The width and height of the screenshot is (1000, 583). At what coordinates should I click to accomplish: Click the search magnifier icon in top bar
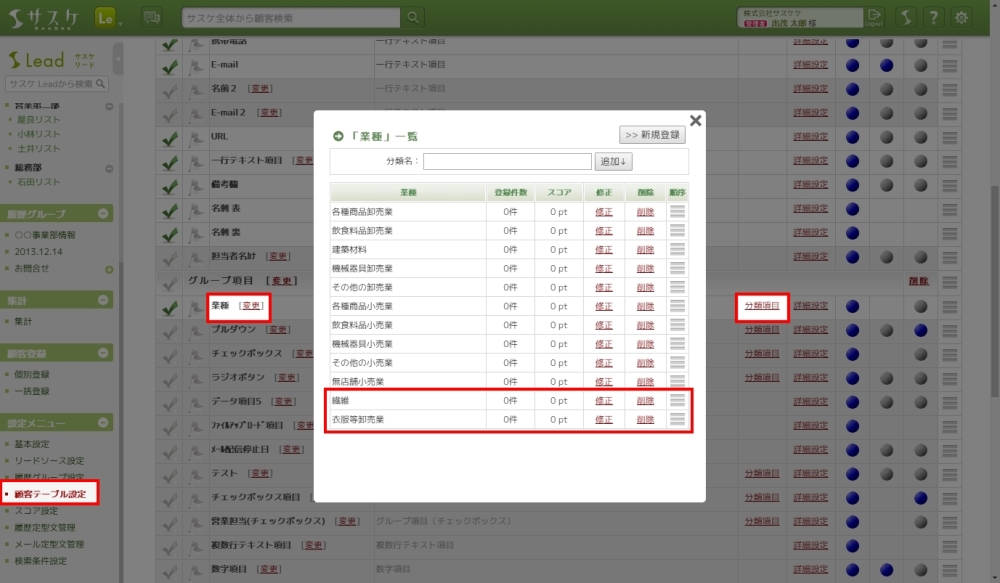point(415,17)
